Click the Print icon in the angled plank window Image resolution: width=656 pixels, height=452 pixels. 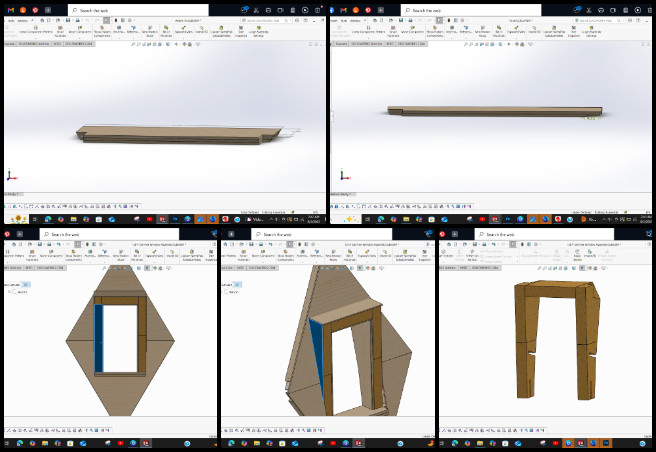click(78, 20)
